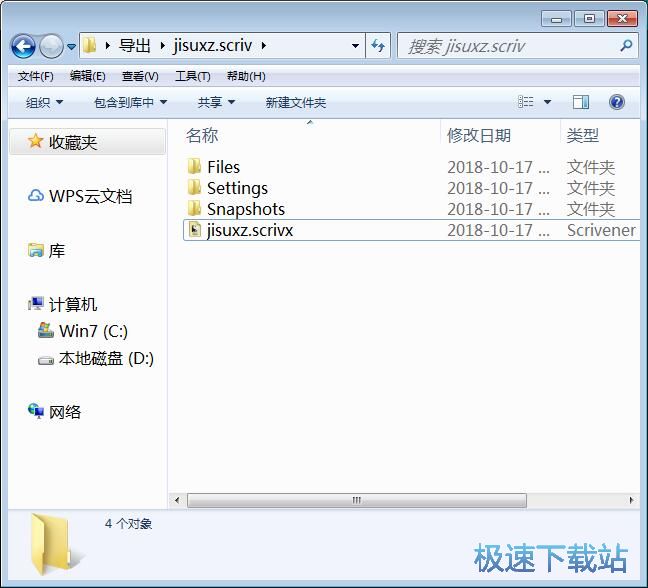Open the 包含到库中 dropdown
Viewport: 648px width, 588px height.
click(x=130, y=102)
